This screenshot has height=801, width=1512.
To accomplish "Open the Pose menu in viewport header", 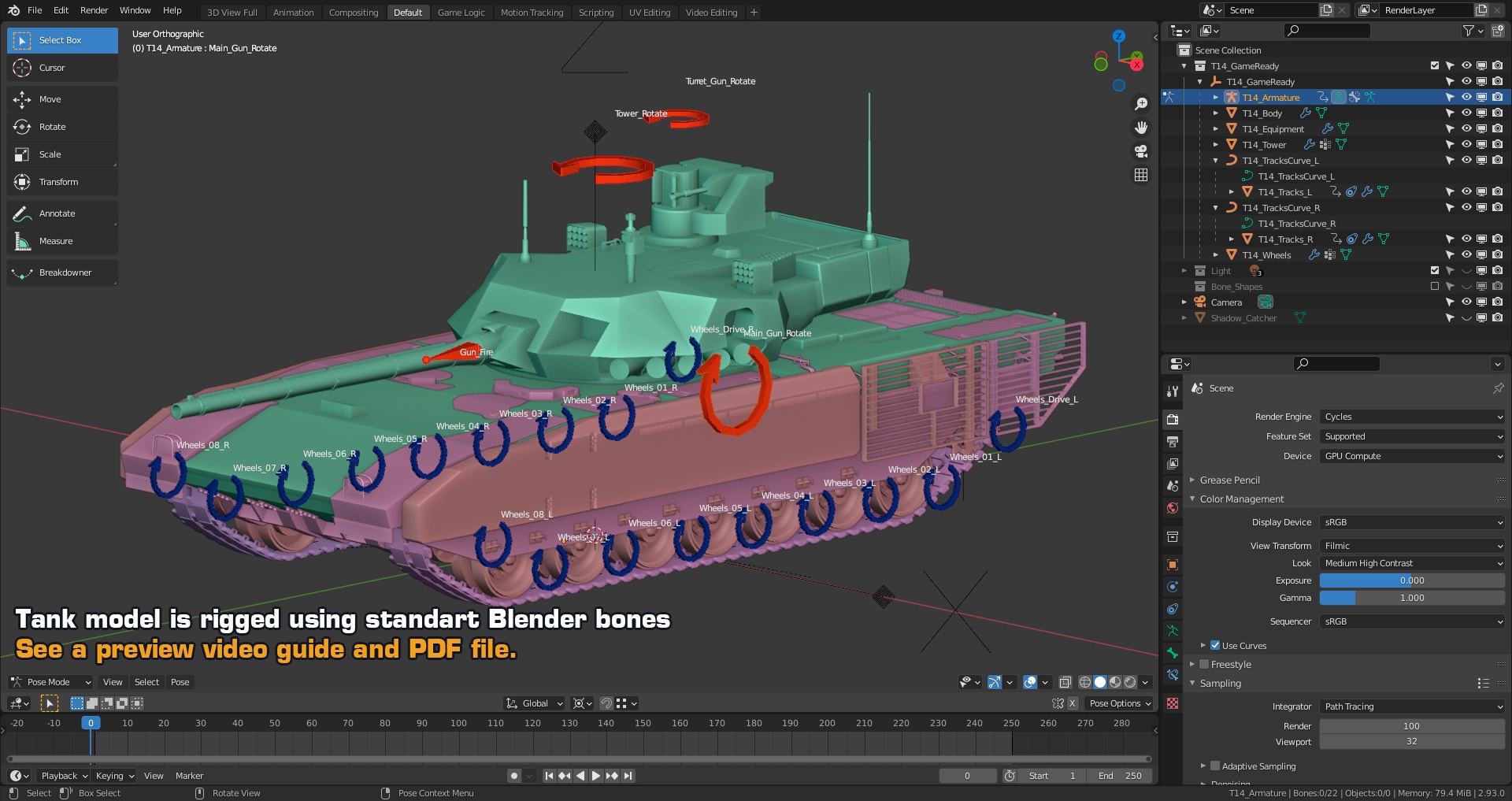I will [x=180, y=682].
